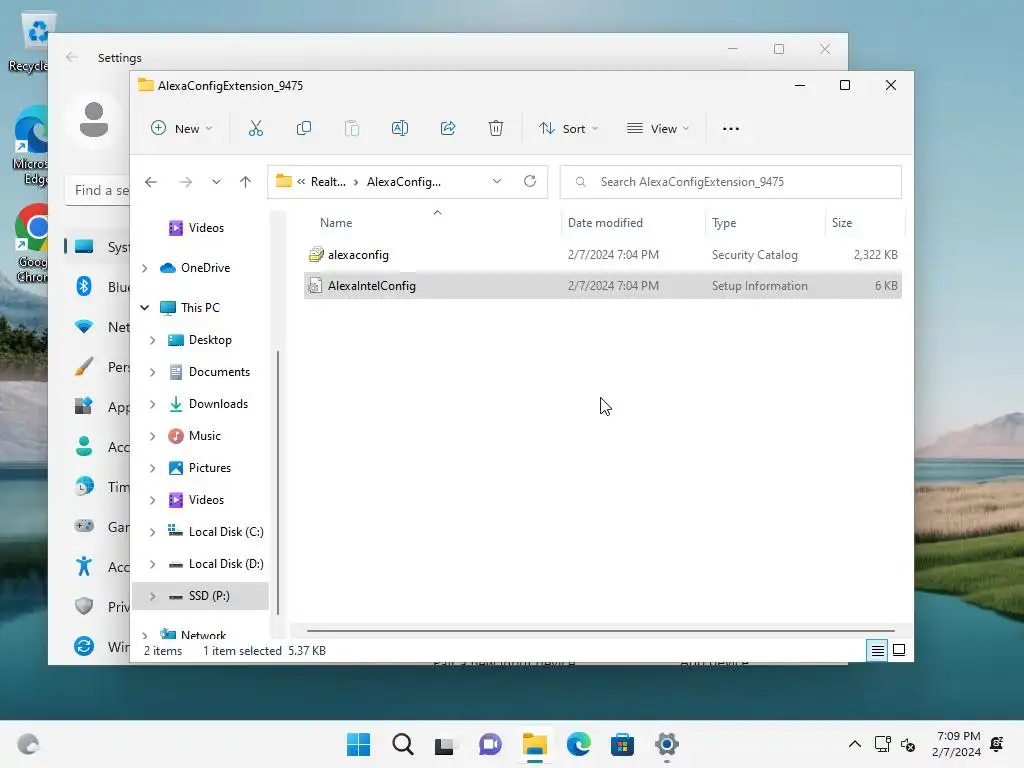Open Chat app on taskbar
Viewport: 1024px width, 768px height.
[490, 744]
